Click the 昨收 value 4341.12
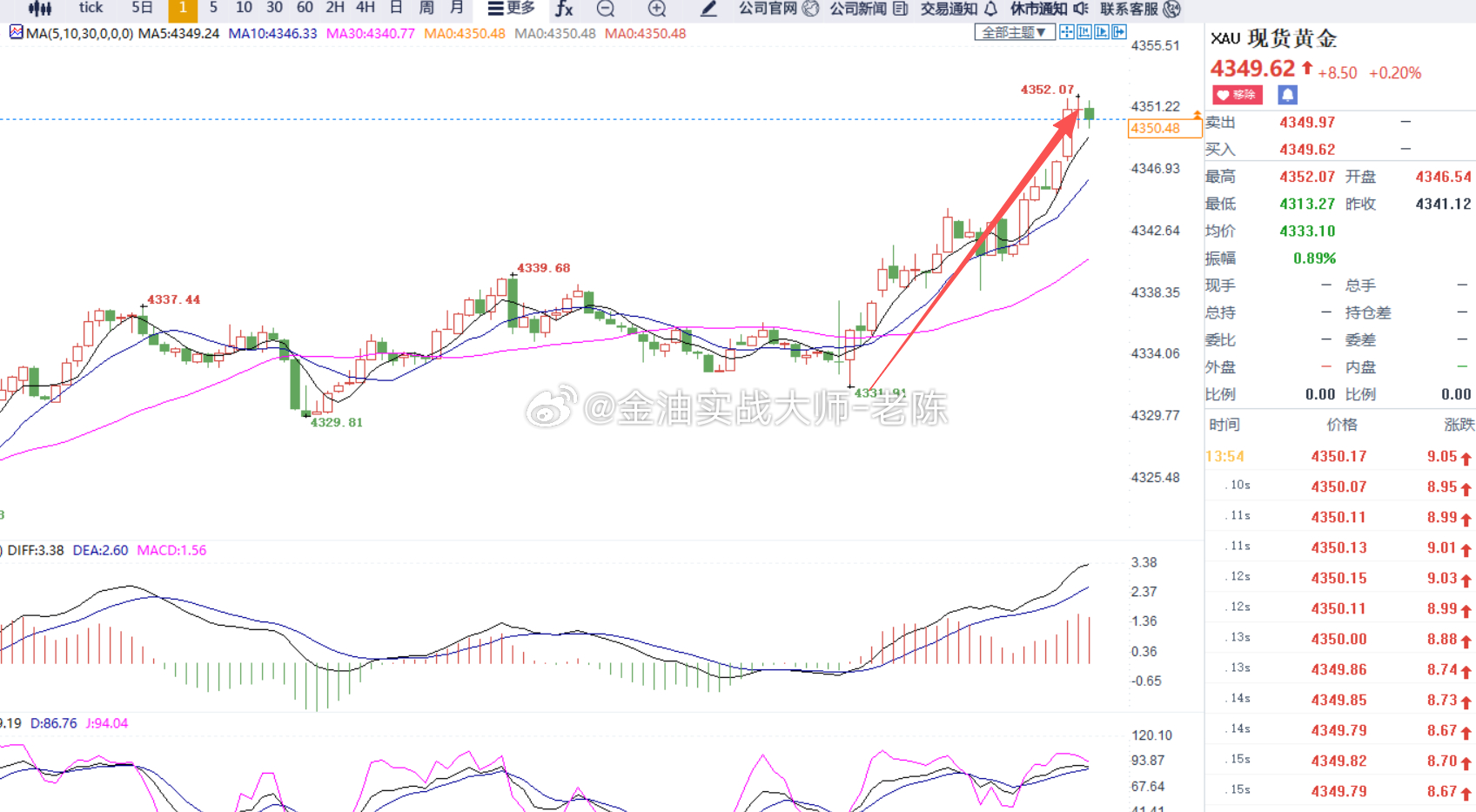1476x812 pixels. [1443, 204]
